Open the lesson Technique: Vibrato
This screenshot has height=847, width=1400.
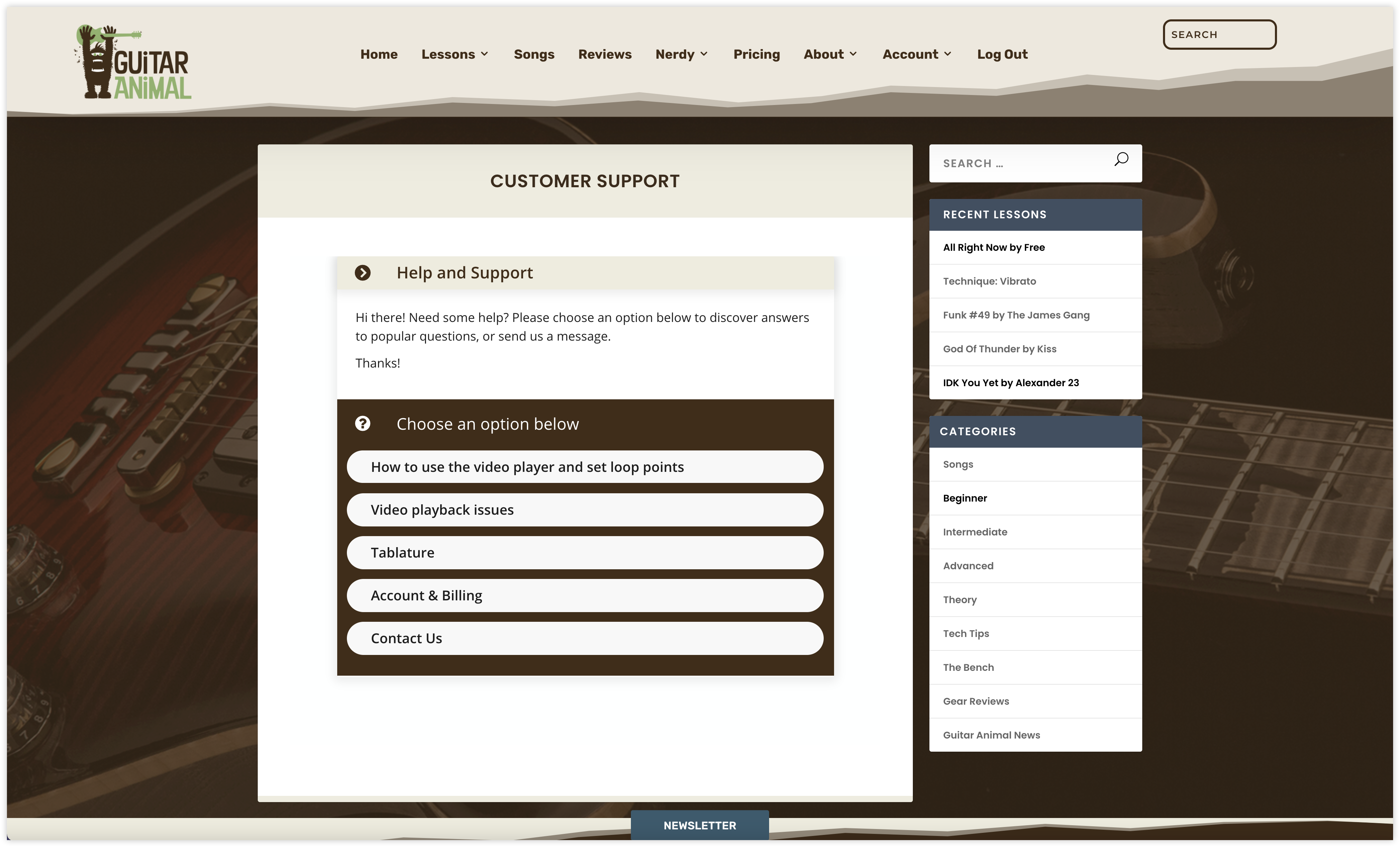989,281
